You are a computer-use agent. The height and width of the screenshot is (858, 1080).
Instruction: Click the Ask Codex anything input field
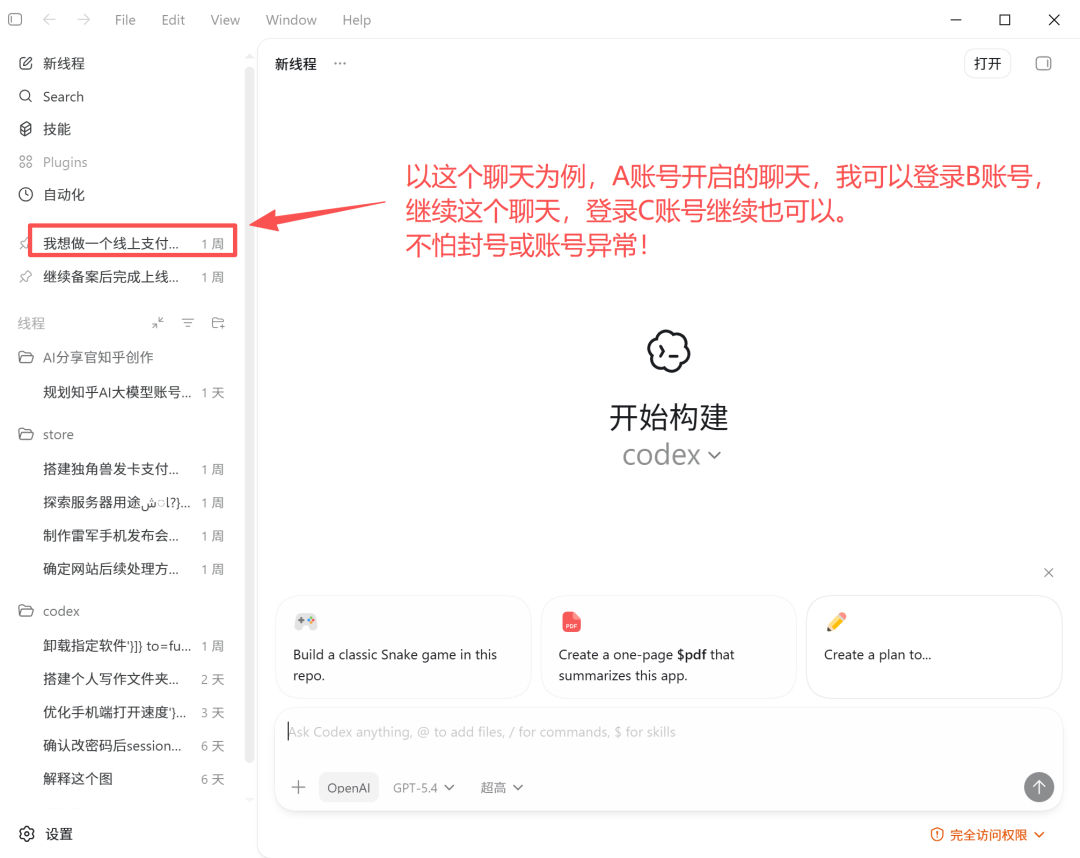tap(650, 732)
